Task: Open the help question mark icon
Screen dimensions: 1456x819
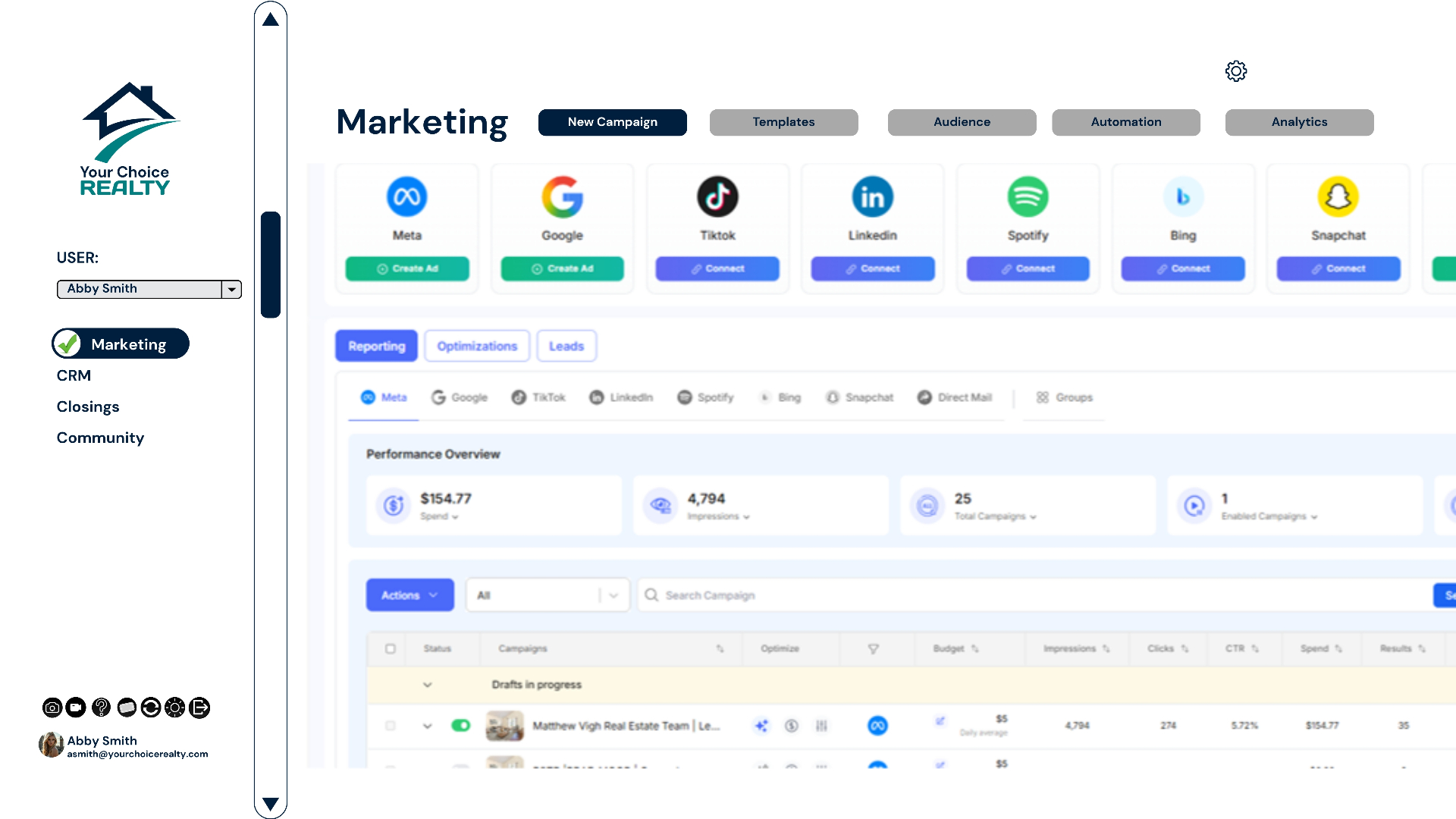Action: tap(101, 708)
